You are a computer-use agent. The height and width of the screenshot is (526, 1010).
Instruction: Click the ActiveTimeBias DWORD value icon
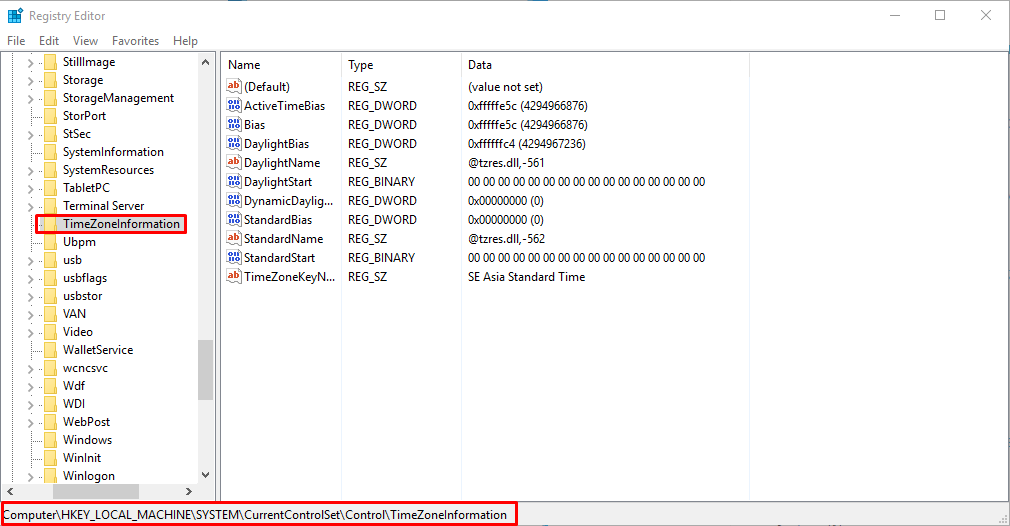point(234,106)
